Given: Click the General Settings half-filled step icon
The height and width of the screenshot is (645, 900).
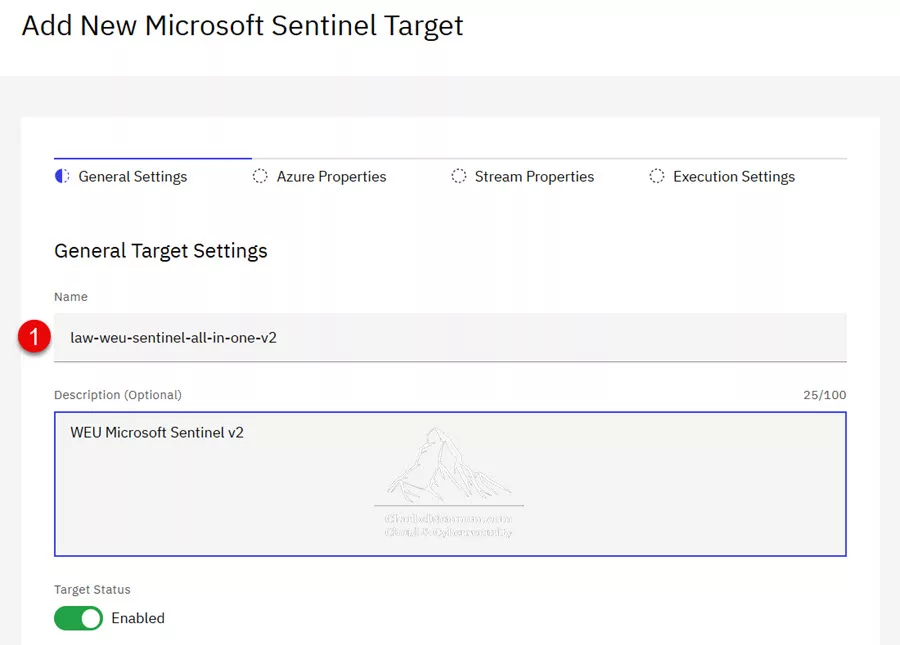Looking at the screenshot, I should point(62,176).
